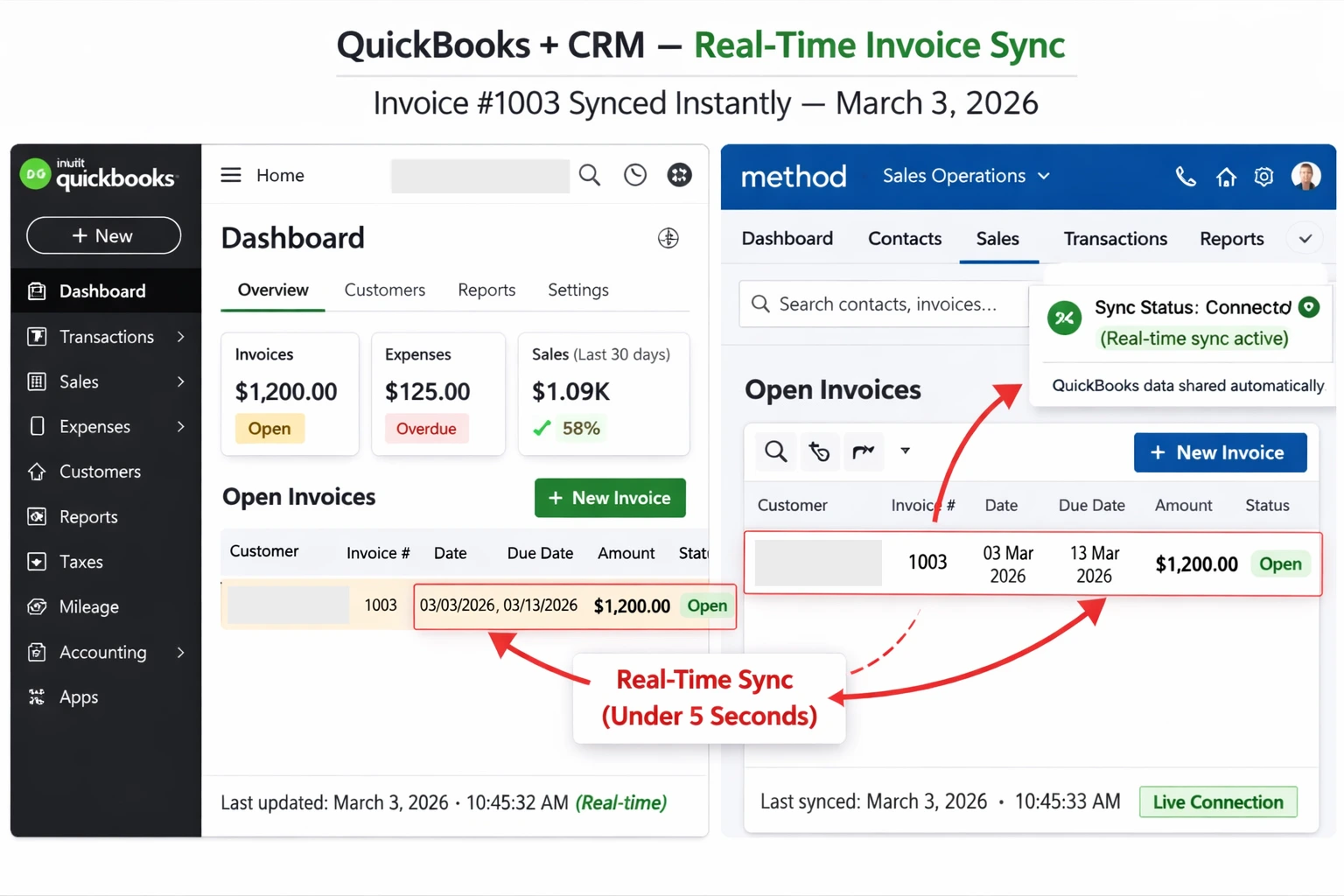1344x896 pixels.
Task: Click the Search contacts, invoices field
Action: 885,304
